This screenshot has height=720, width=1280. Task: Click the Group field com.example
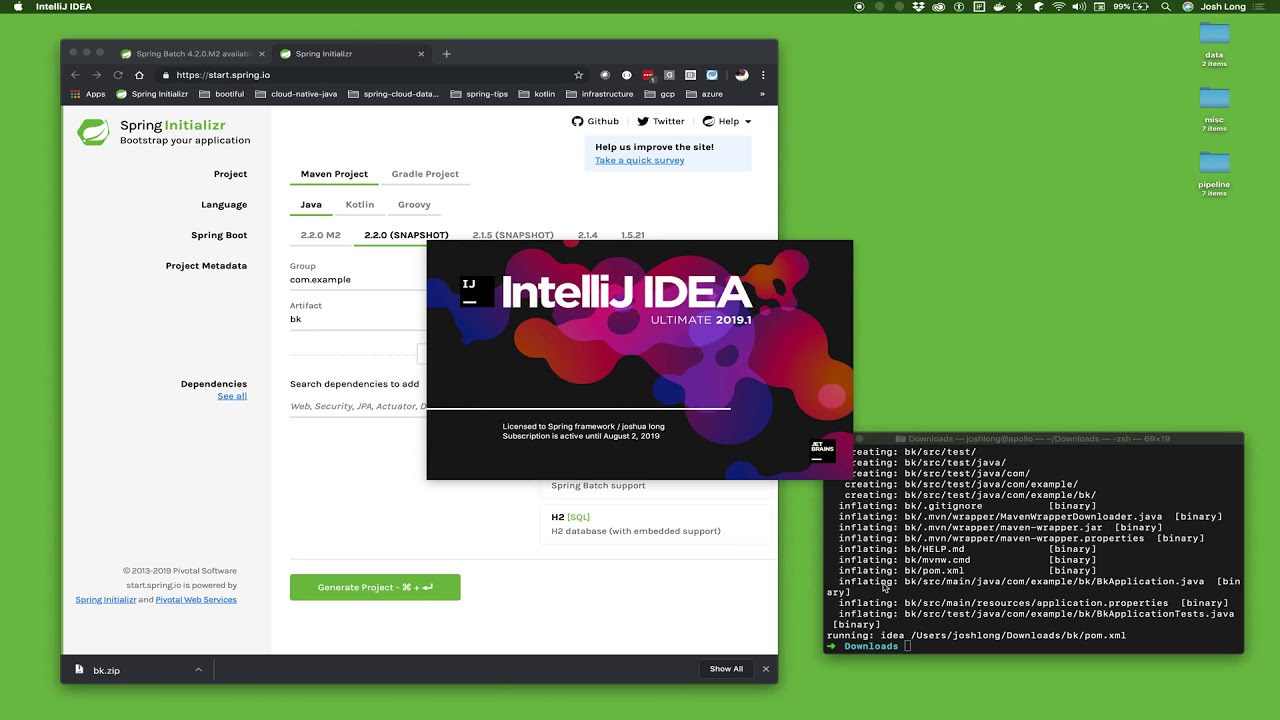pos(358,280)
